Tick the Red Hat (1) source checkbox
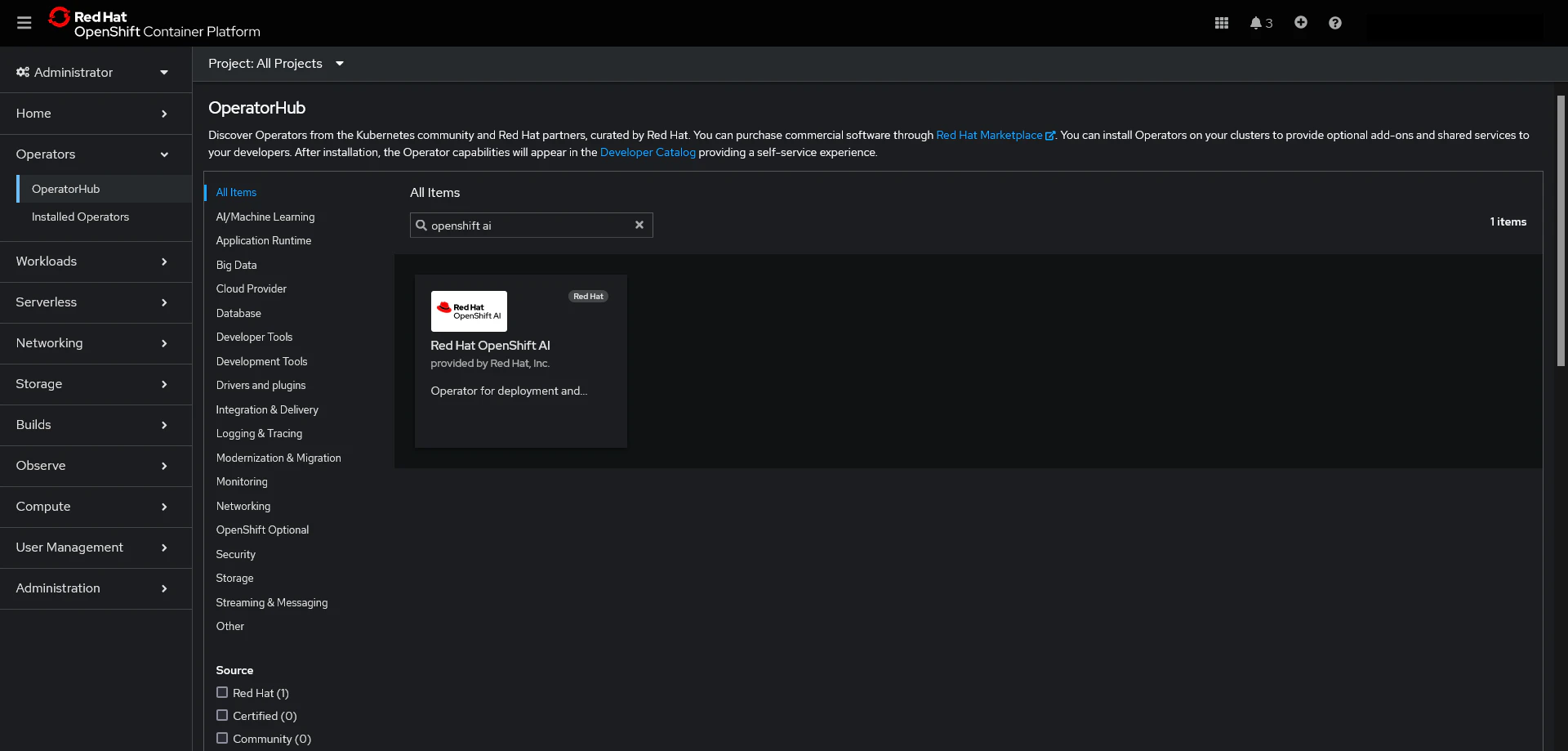The width and height of the screenshot is (1568, 751). pos(222,692)
